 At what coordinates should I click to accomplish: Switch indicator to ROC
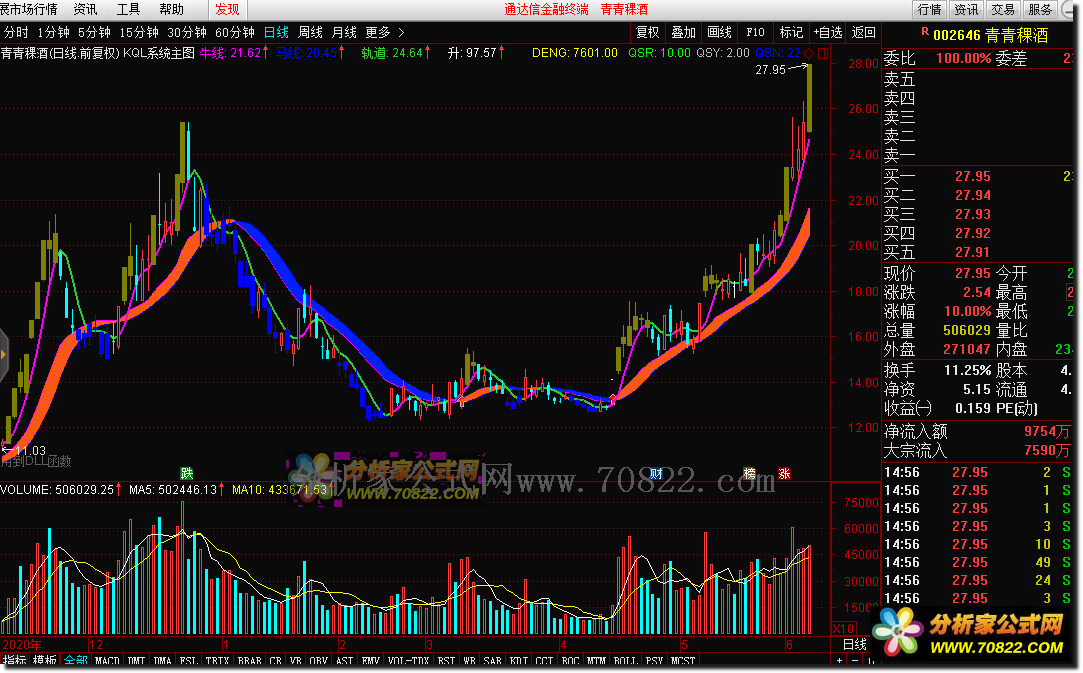tap(571, 661)
